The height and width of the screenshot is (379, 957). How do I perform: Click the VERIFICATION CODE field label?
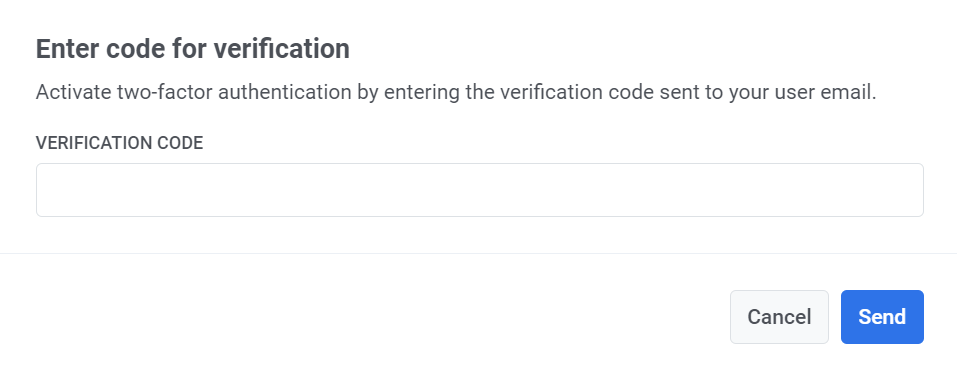coord(120,143)
